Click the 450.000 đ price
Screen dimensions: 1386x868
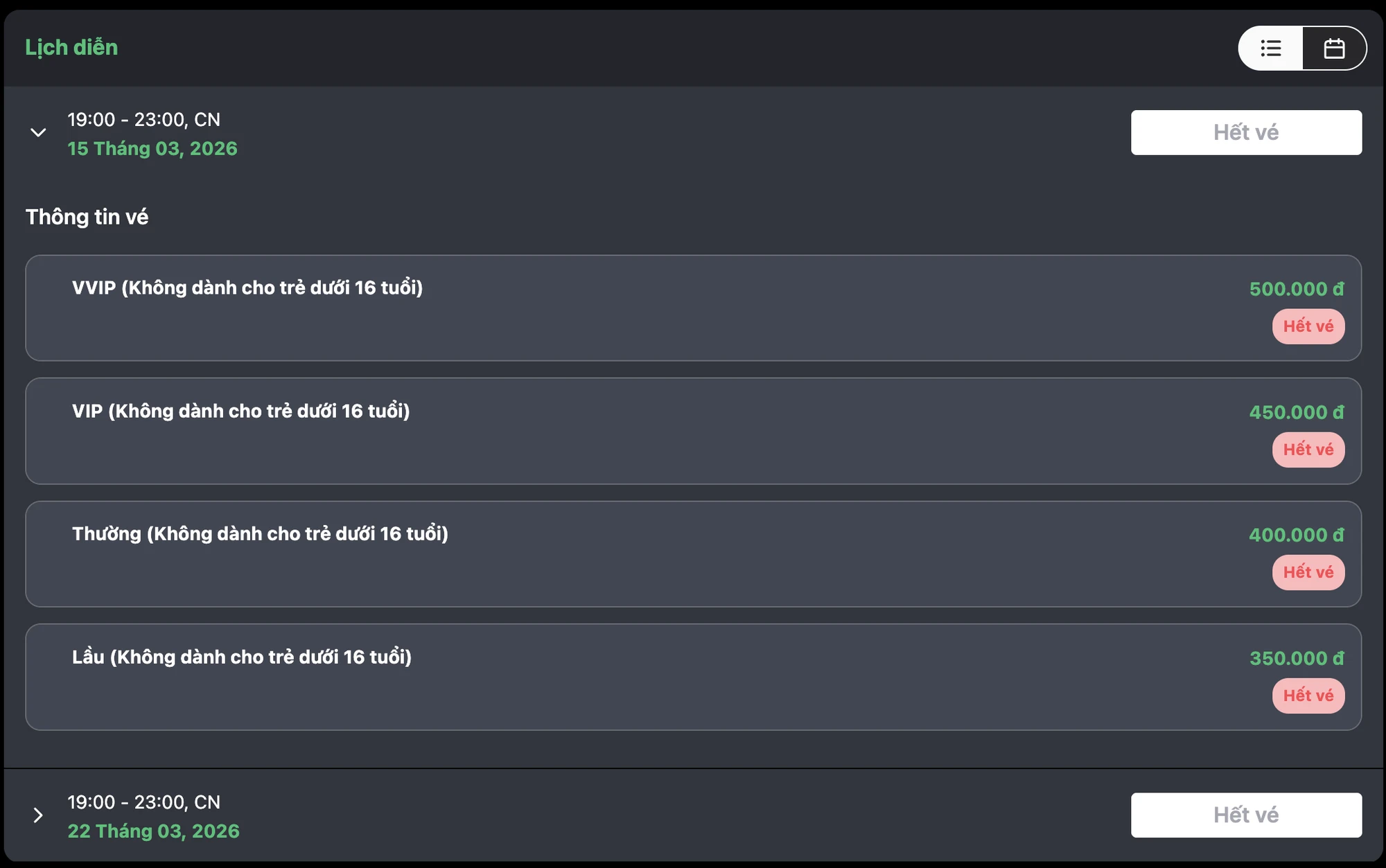coord(1296,412)
